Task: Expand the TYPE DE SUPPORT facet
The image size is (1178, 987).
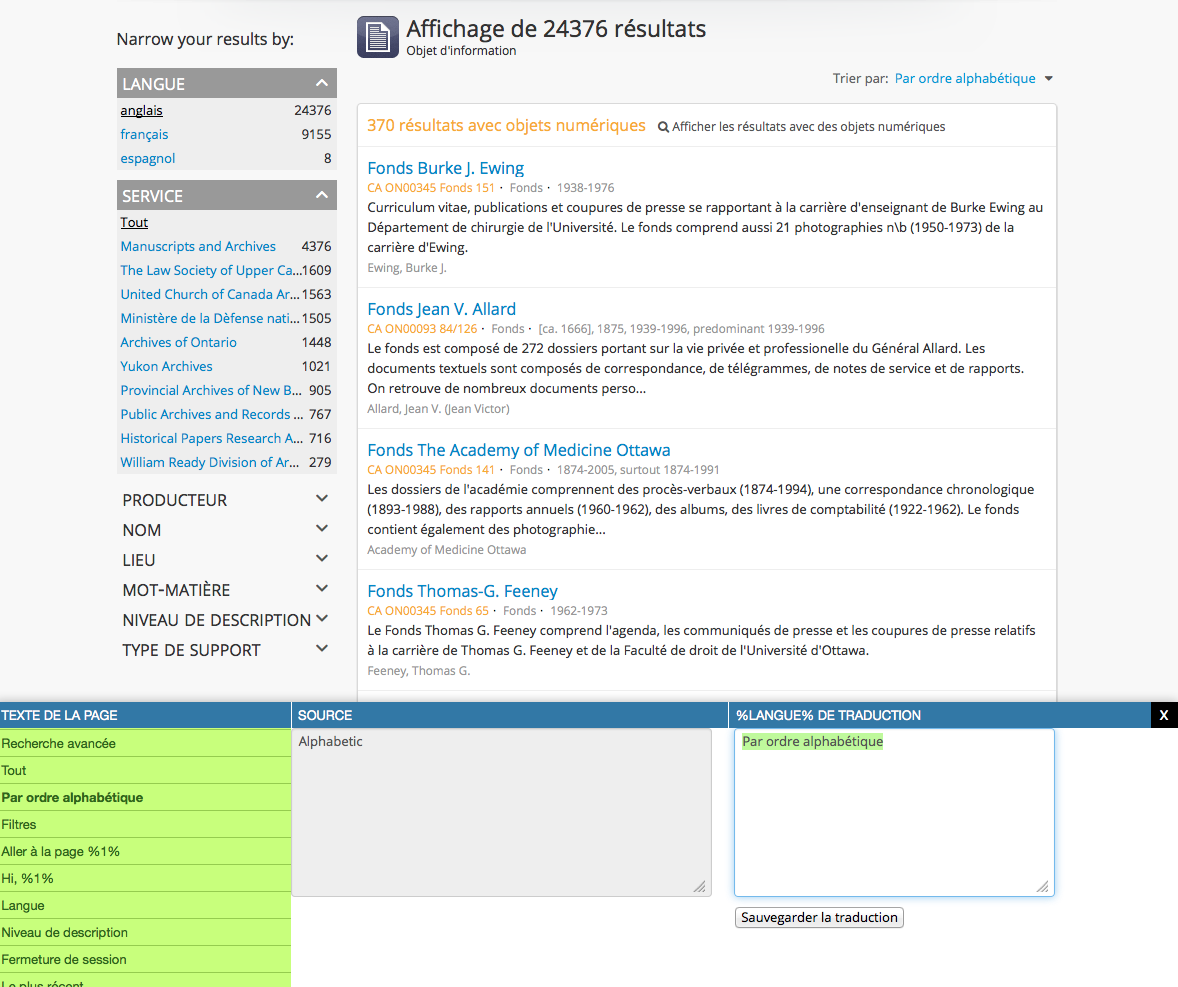Action: point(321,649)
